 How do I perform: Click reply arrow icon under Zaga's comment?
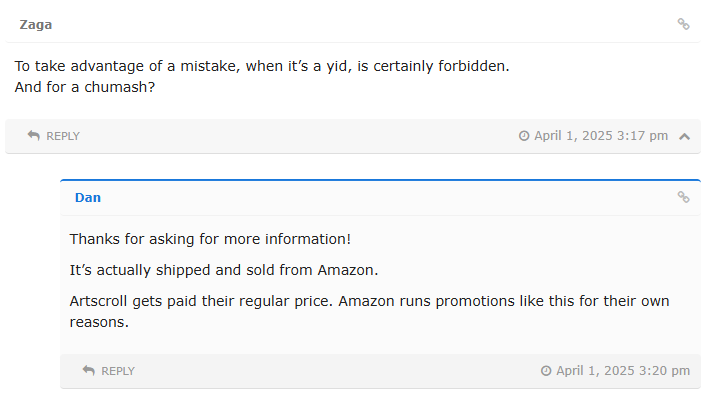(x=33, y=135)
